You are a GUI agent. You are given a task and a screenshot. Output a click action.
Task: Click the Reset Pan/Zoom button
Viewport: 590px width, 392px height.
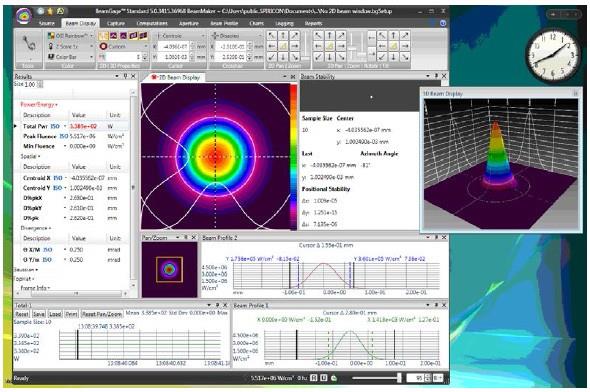[x=102, y=314]
